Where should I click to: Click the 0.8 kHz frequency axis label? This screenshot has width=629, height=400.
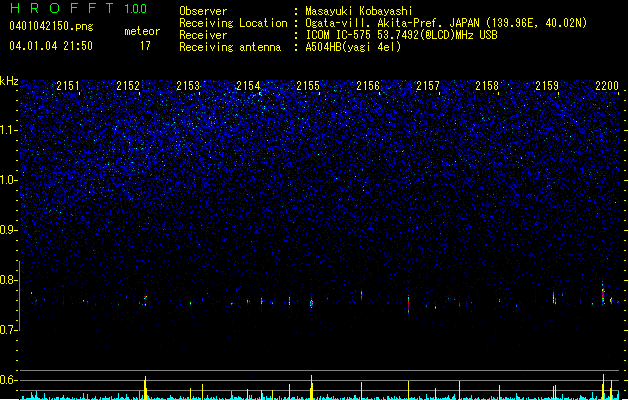(9, 280)
